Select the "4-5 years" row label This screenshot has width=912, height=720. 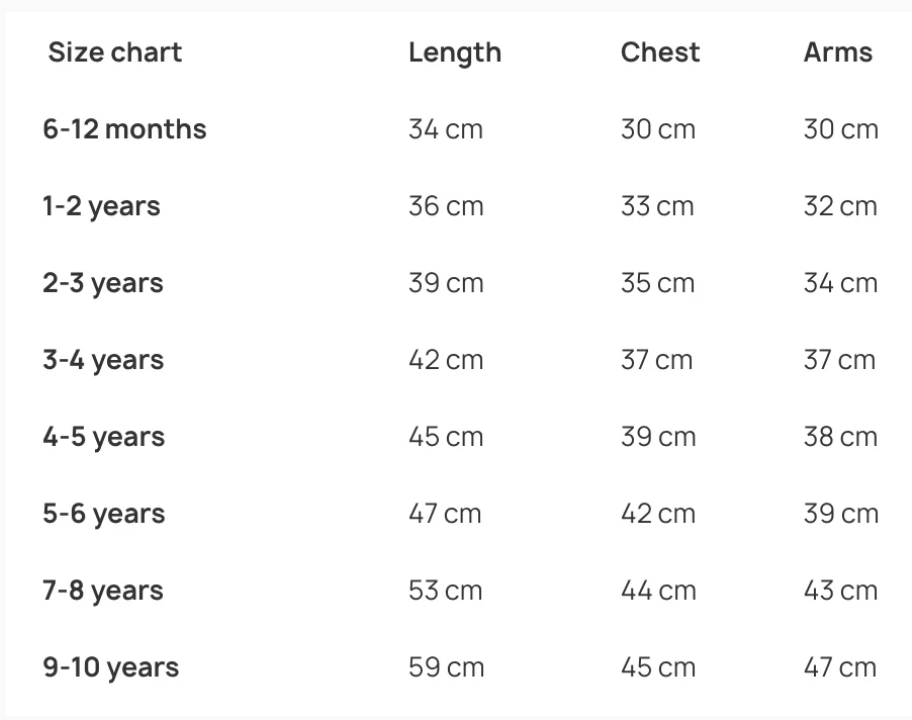coord(103,437)
